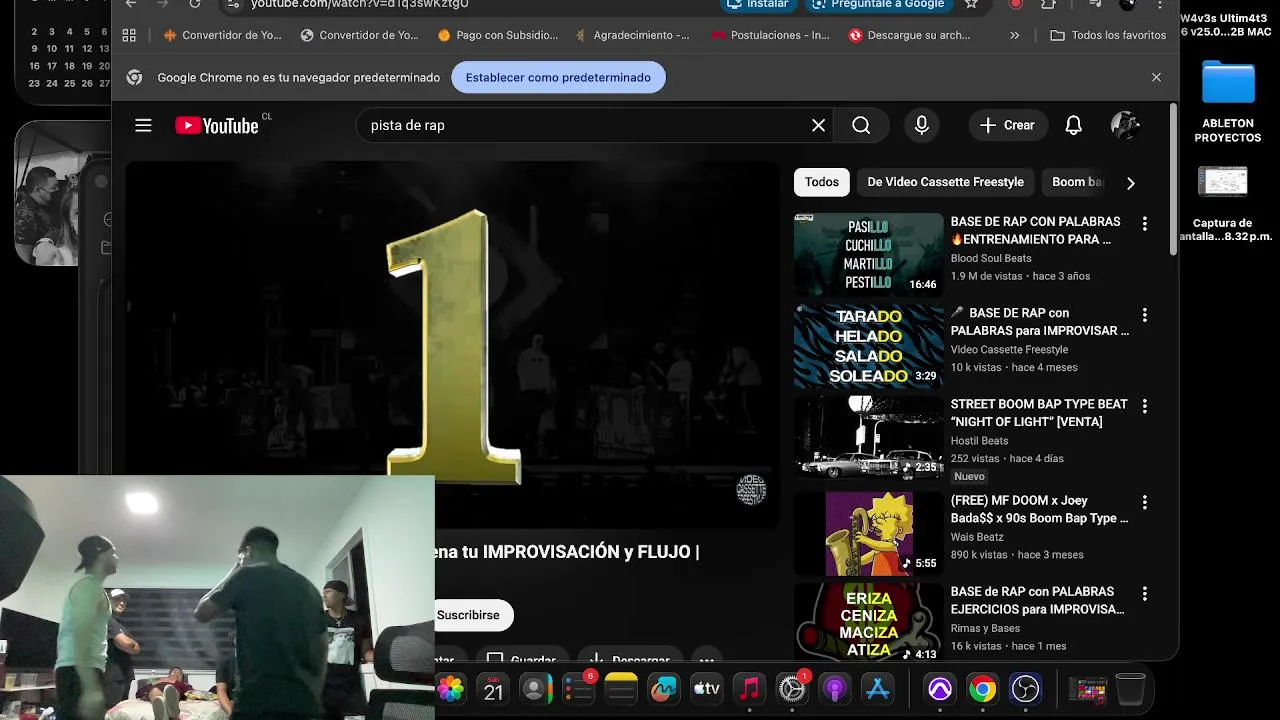Image resolution: width=1280 pixels, height=720 pixels.
Task: Play the Lisa Simpson saxophone thumbnail
Action: pyautogui.click(x=868, y=533)
